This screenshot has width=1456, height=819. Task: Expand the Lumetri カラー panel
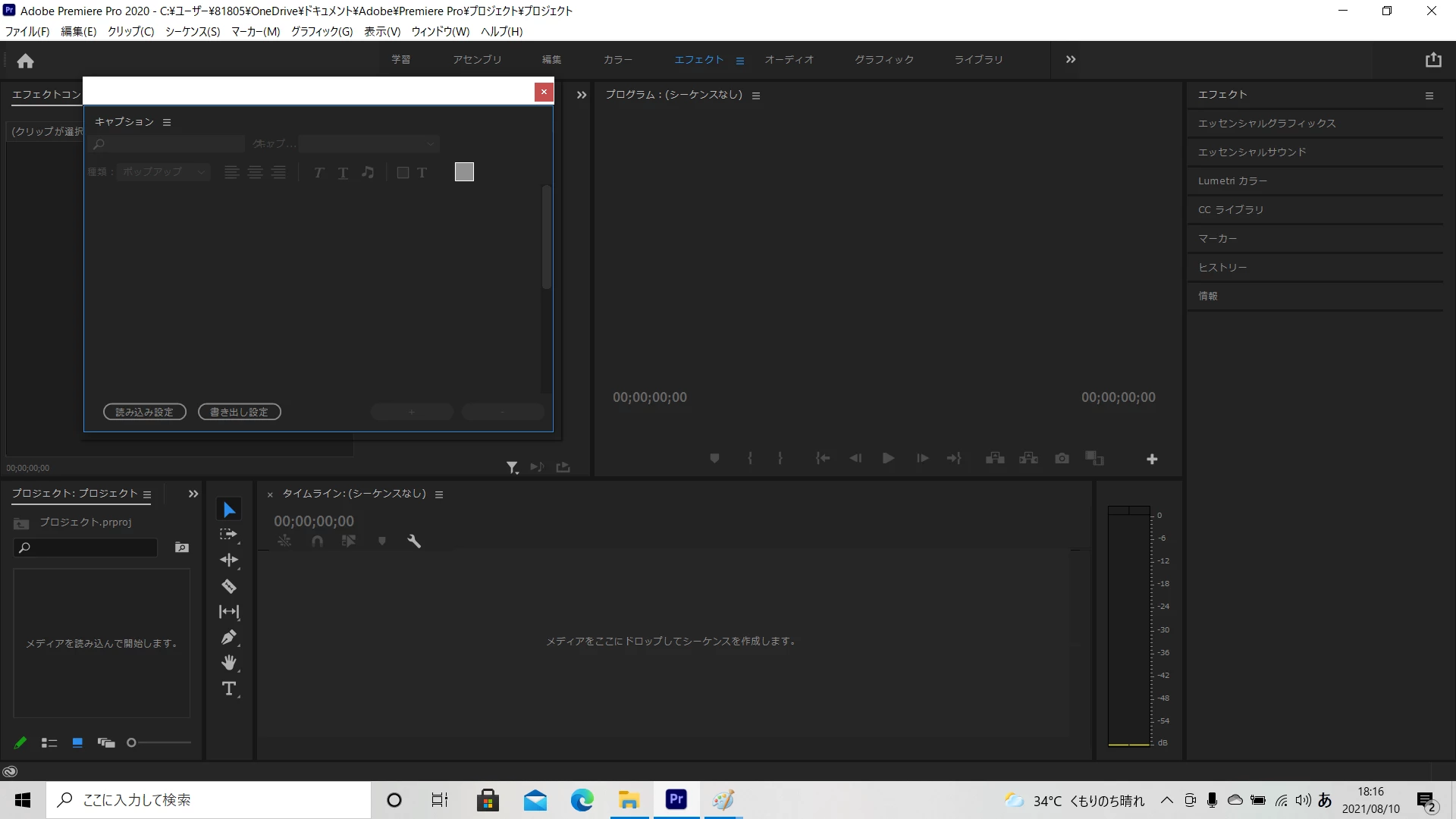(x=1232, y=181)
